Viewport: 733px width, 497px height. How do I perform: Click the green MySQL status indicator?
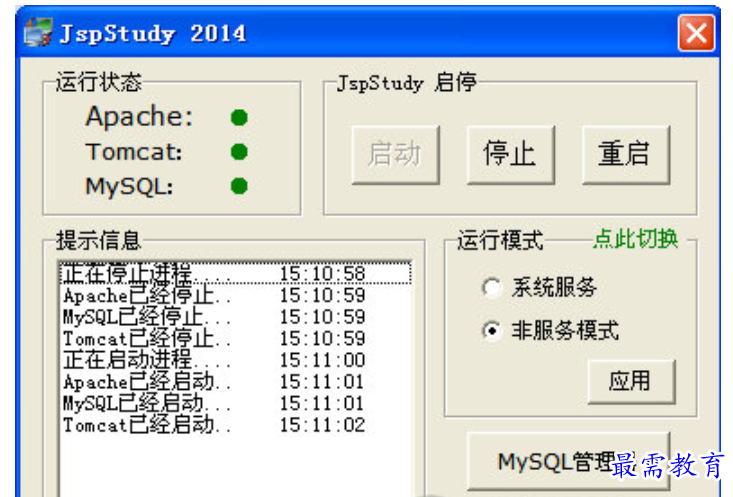(x=239, y=186)
